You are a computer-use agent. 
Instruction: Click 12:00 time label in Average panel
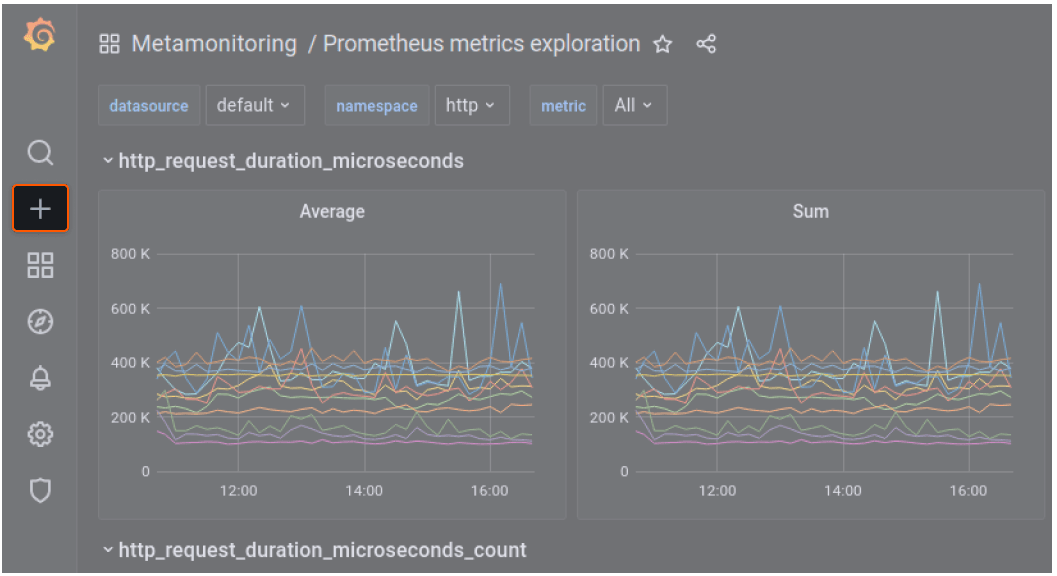pyautogui.click(x=239, y=491)
